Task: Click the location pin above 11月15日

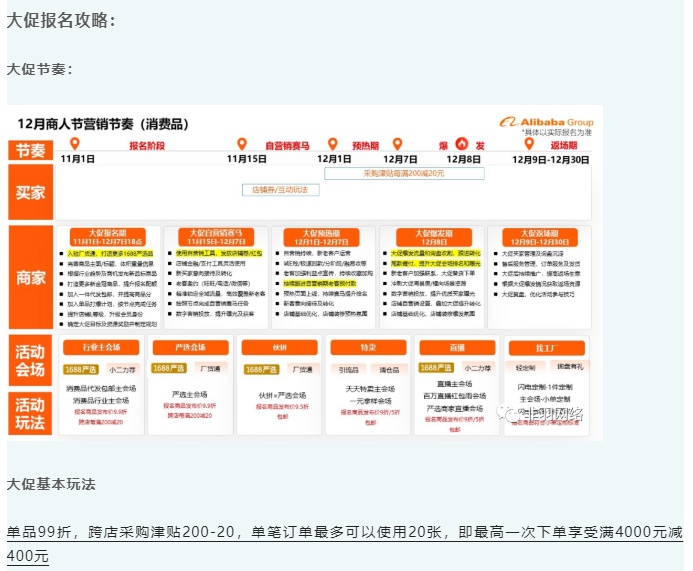Action: 240,144
